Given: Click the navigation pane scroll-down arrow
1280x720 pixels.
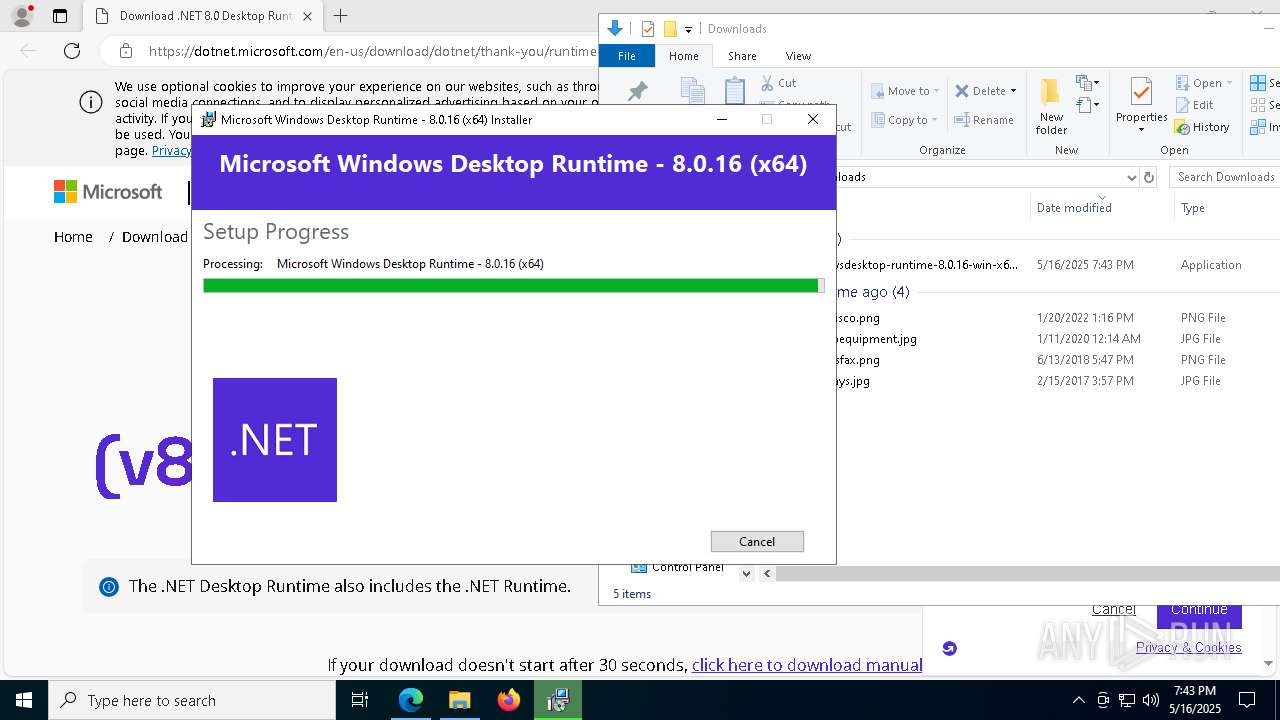Looking at the screenshot, I should [746, 573].
